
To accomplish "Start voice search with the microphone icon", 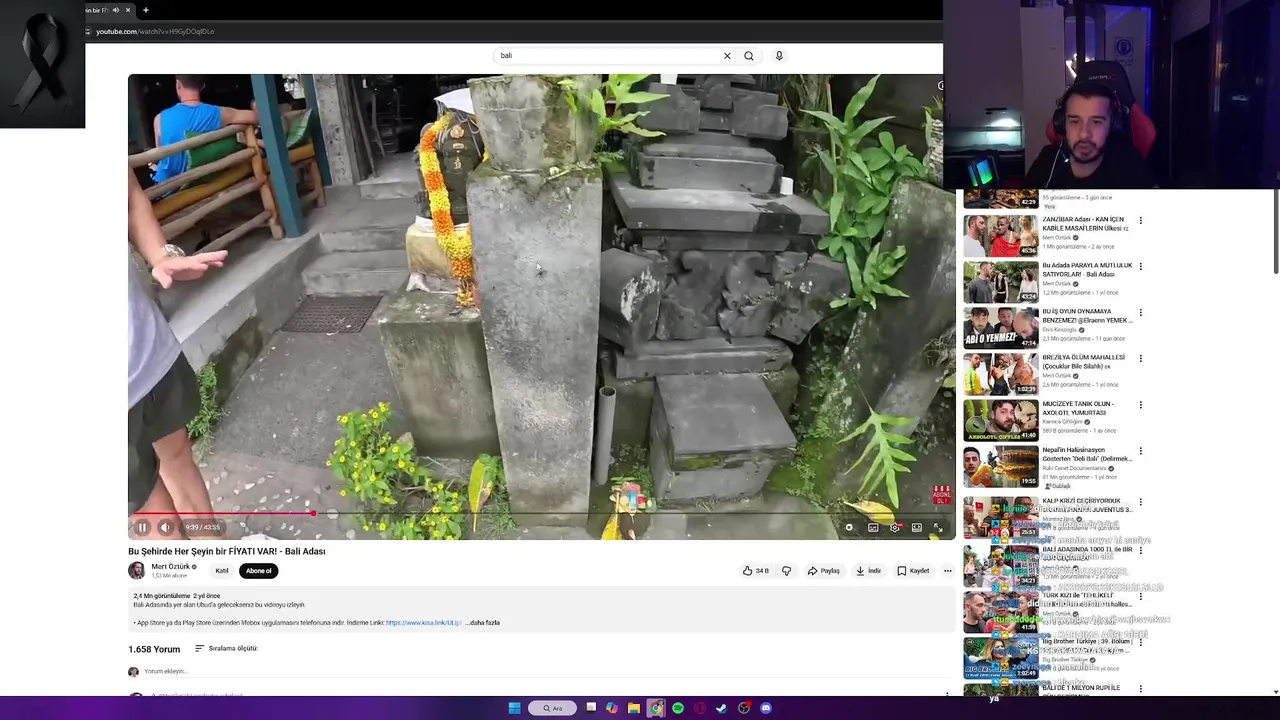I will [x=779, y=56].
